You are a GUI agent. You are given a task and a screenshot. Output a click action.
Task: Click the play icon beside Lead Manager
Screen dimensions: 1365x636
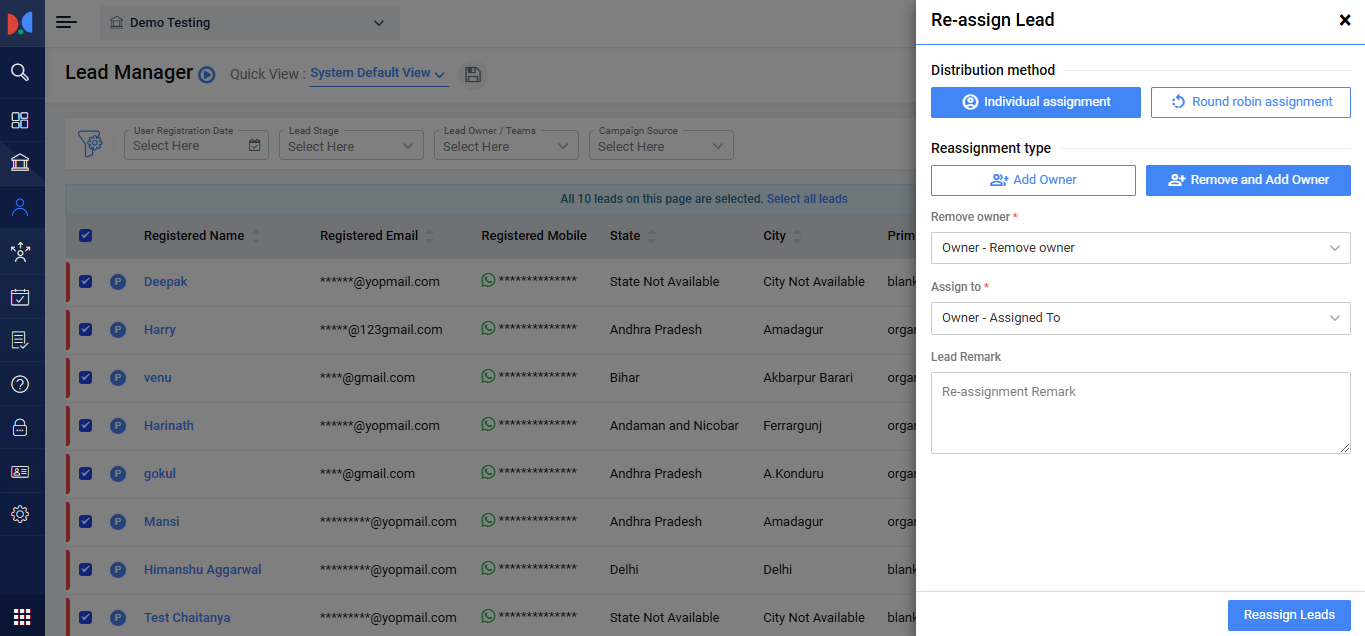click(x=207, y=74)
